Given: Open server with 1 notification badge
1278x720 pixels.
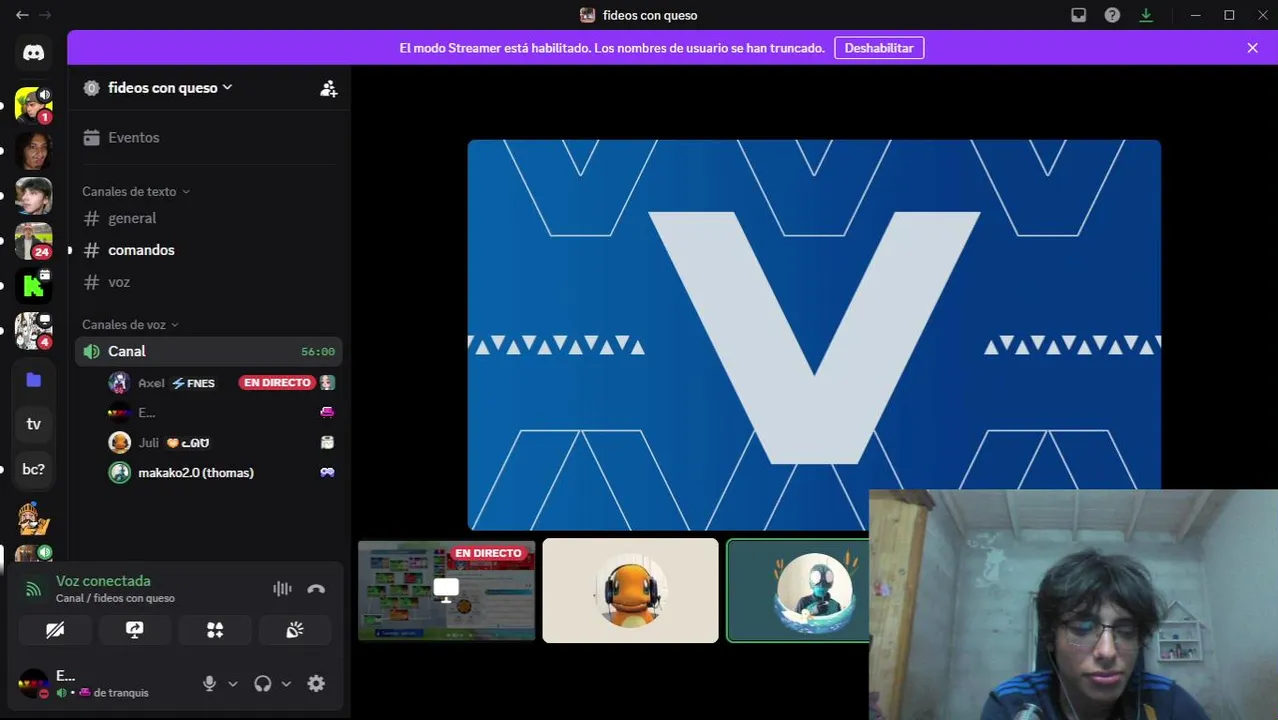Looking at the screenshot, I should (33, 104).
